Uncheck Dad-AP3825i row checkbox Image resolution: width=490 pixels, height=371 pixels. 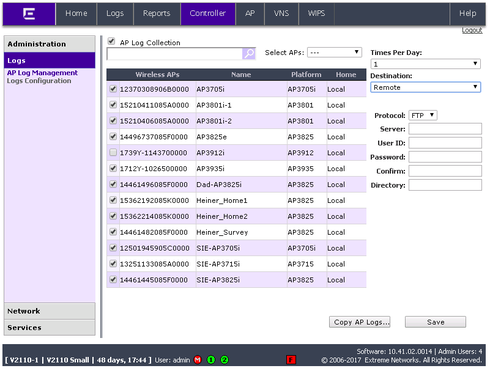point(113,184)
